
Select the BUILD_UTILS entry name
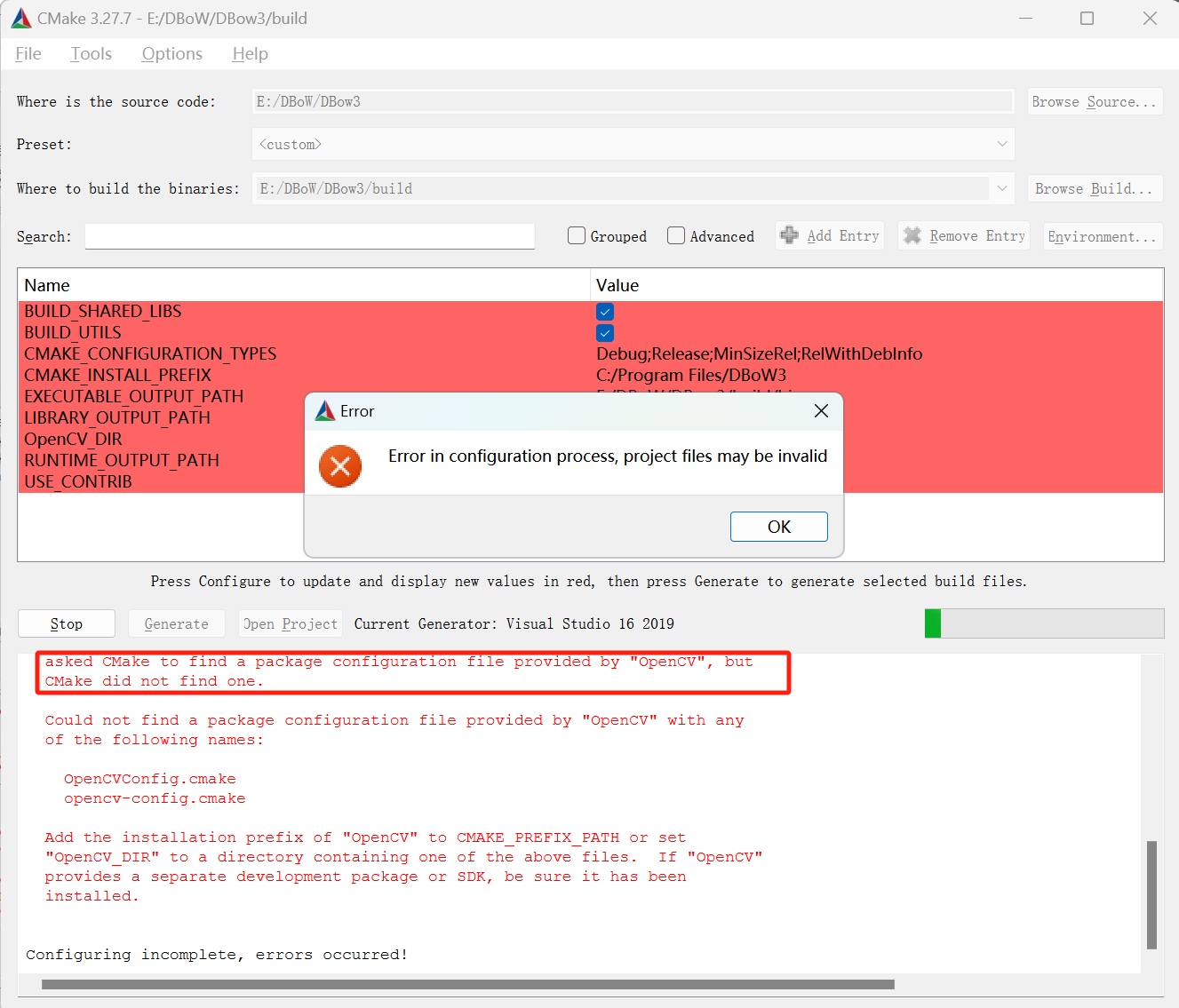[73, 333]
